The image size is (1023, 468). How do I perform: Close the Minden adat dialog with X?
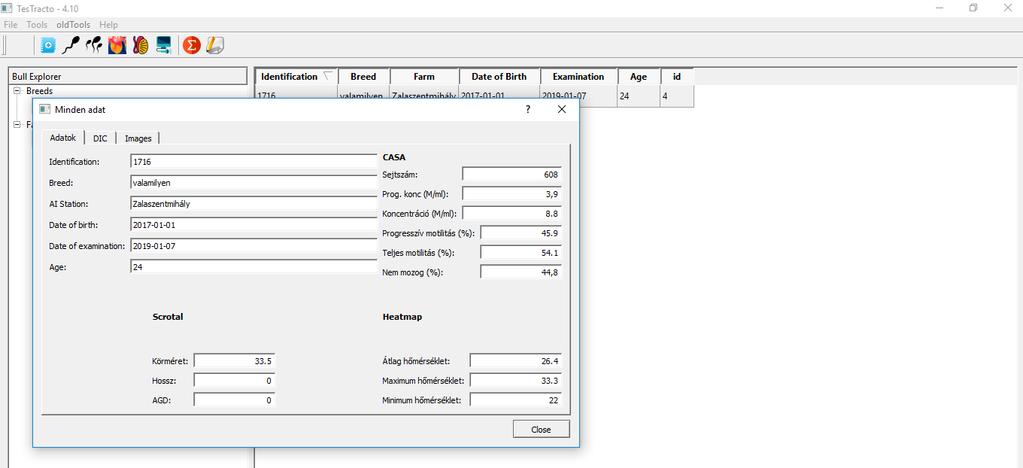(x=562, y=110)
